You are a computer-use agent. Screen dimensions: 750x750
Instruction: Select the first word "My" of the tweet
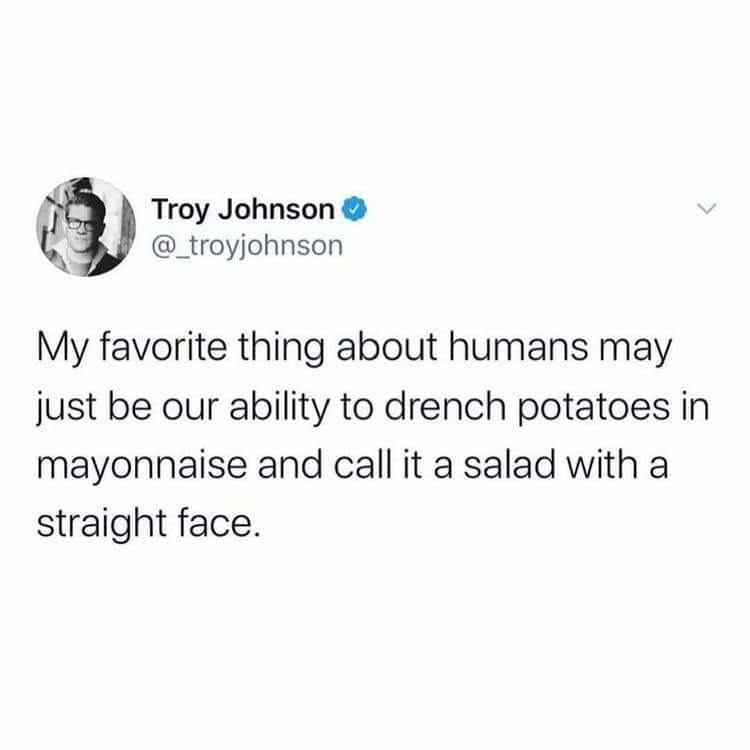pyautogui.click(x=63, y=350)
